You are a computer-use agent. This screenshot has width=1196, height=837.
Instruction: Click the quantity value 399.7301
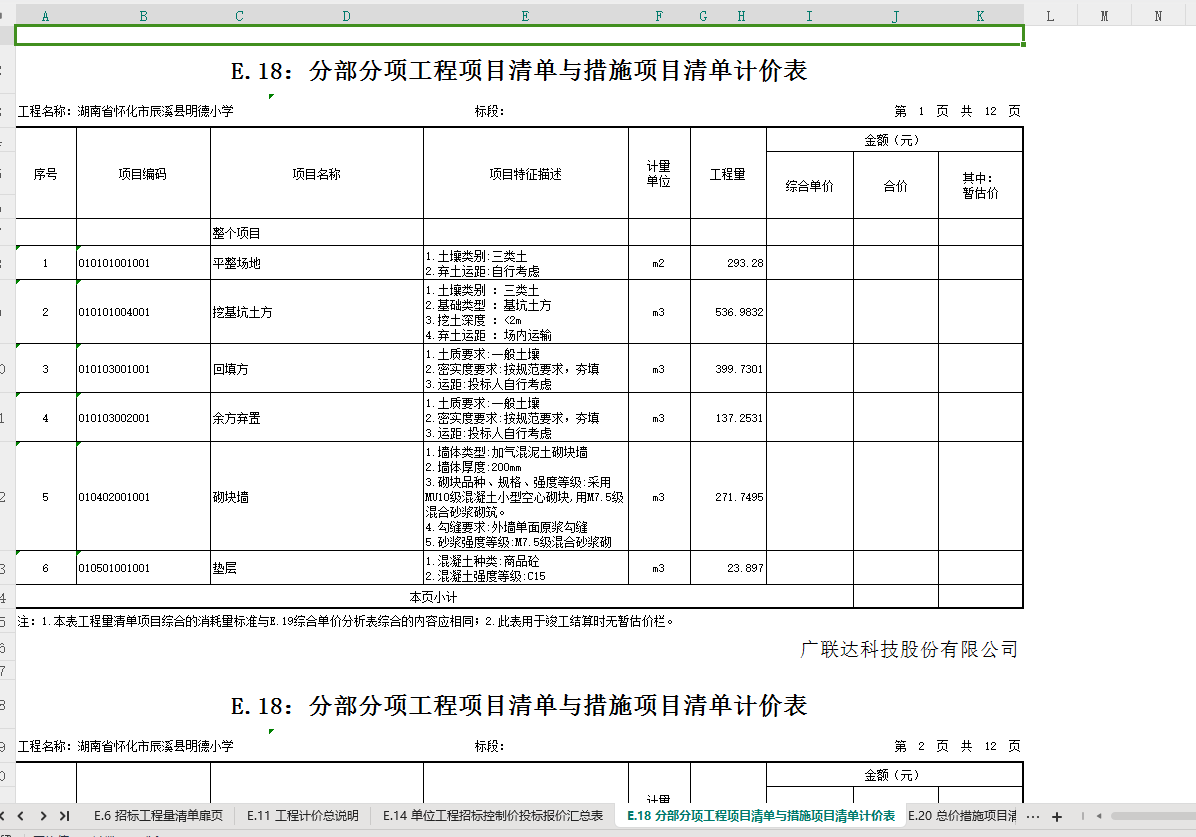point(728,369)
